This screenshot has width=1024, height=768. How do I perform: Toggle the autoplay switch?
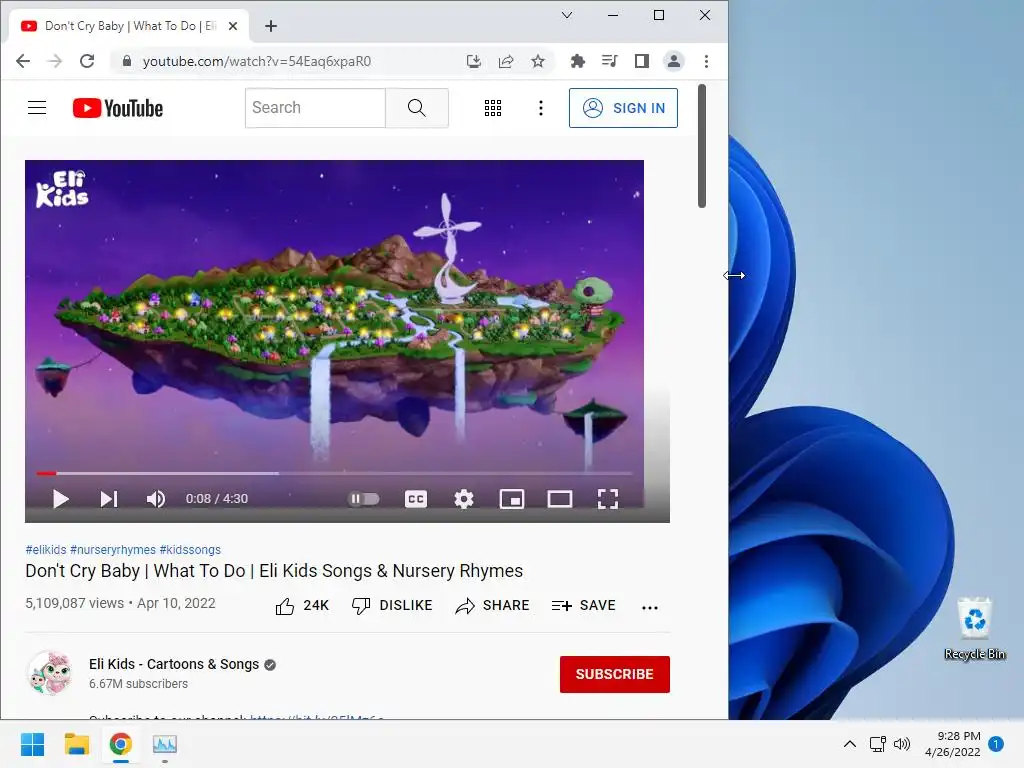[364, 499]
